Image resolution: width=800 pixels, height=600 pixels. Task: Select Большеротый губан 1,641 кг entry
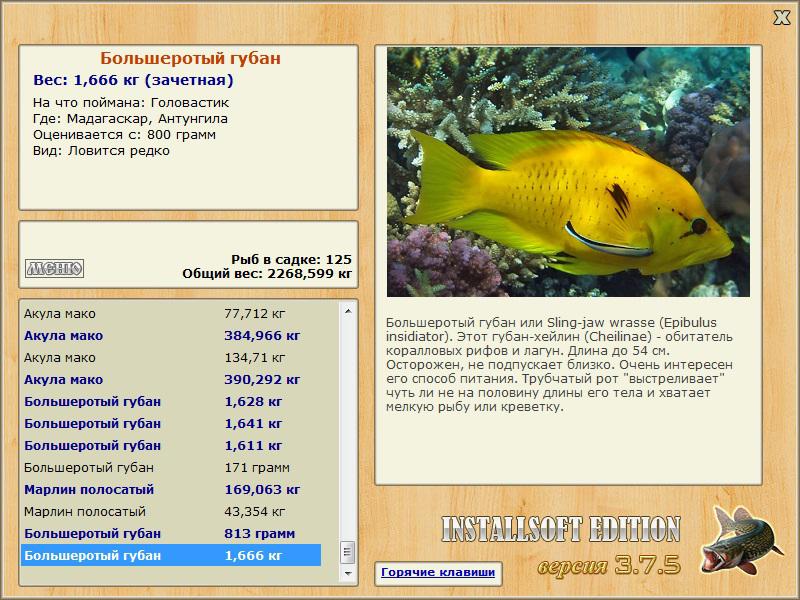pos(171,423)
